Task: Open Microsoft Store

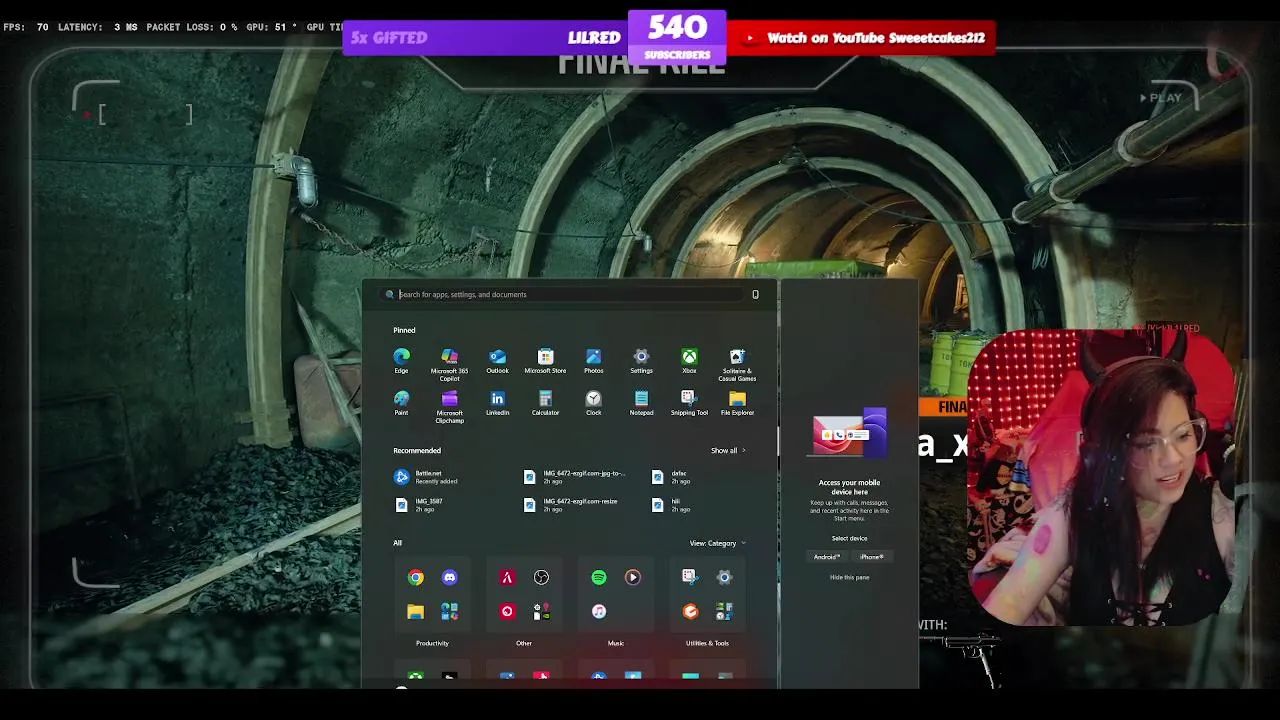Action: coord(545,361)
